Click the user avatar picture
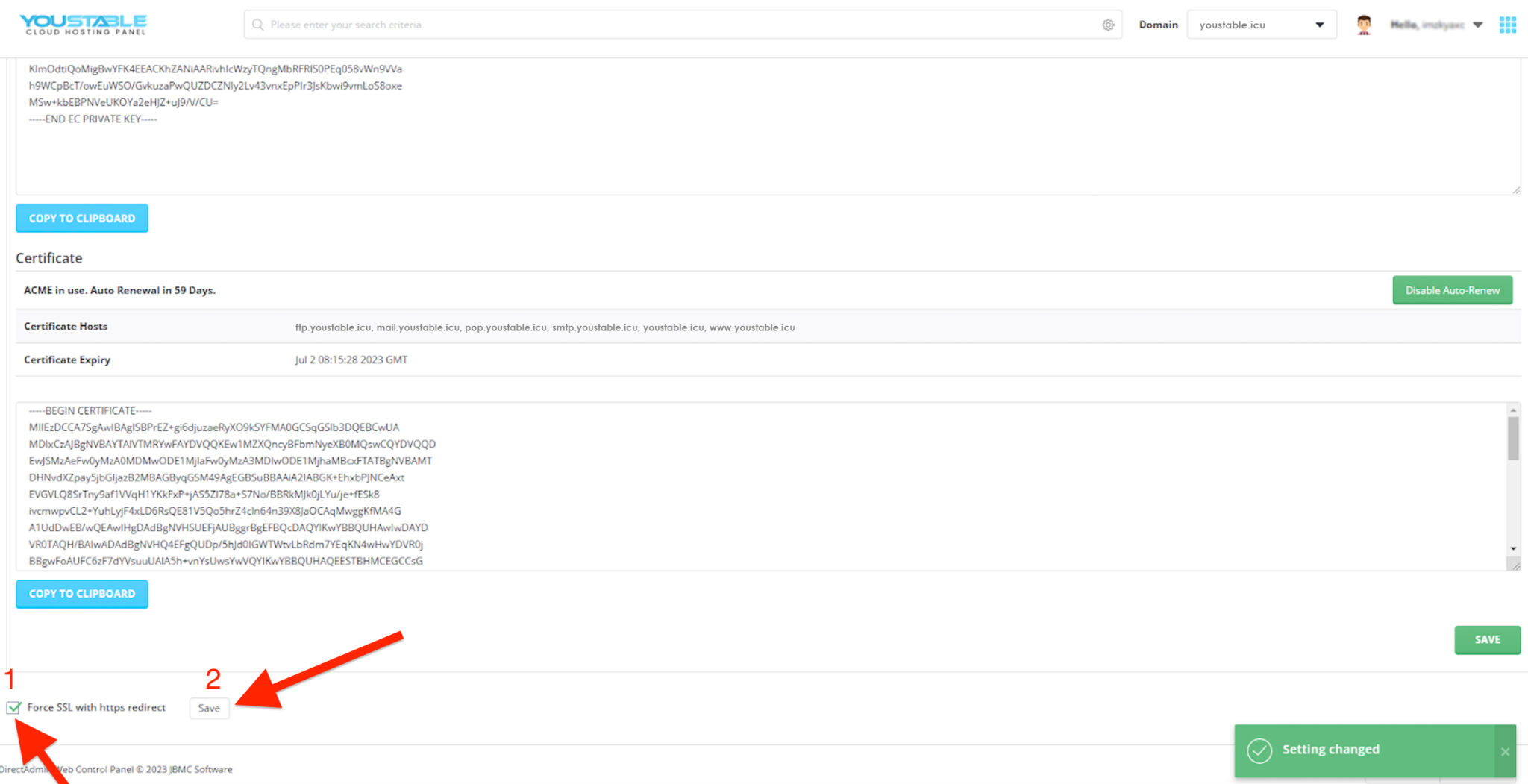The image size is (1528, 784). 1364,25
